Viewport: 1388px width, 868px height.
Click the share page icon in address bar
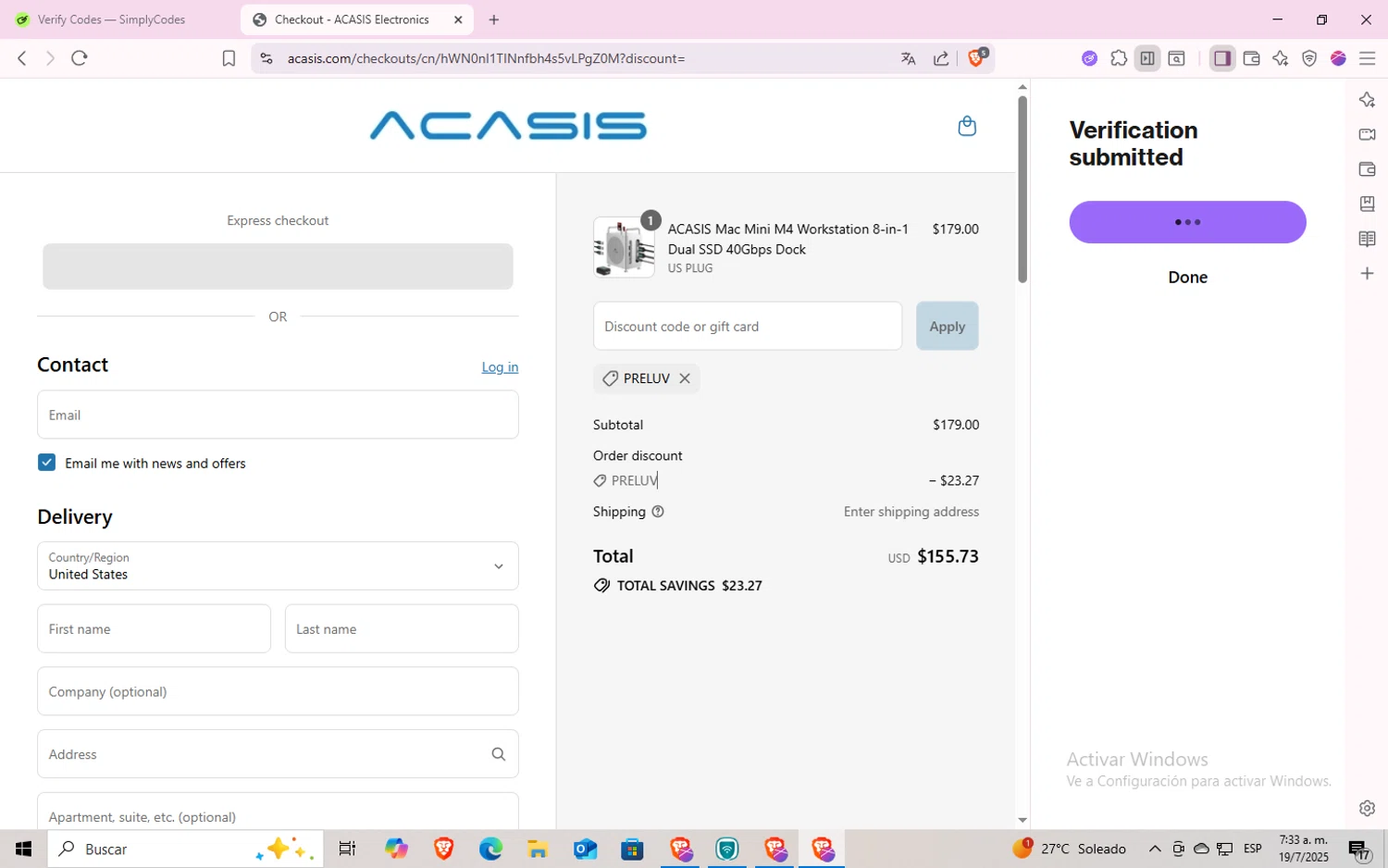941,58
